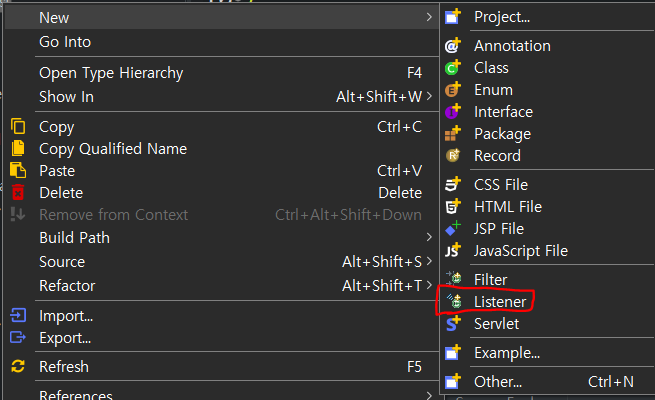This screenshot has width=655, height=400.
Task: Click the Other wizard icon
Action: tap(453, 382)
